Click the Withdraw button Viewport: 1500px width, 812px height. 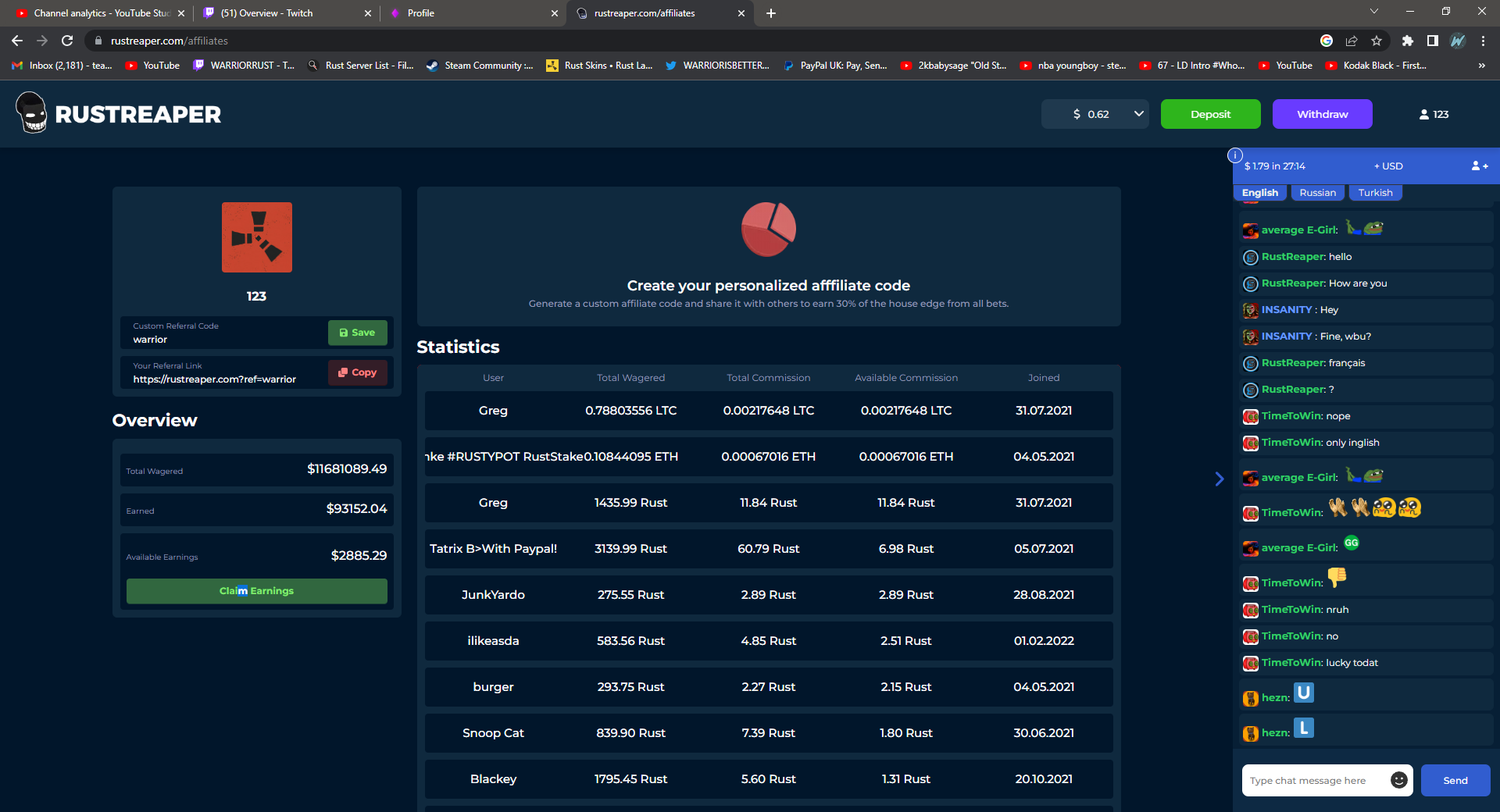click(1322, 114)
